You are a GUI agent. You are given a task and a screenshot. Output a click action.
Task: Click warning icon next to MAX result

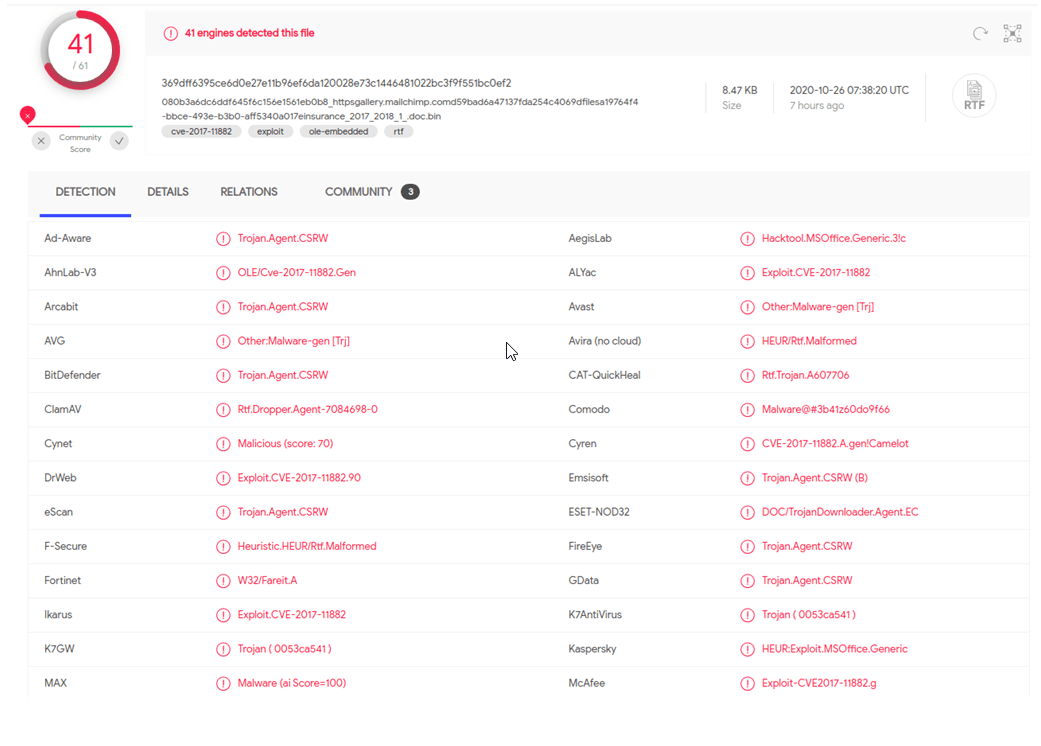tap(223, 684)
